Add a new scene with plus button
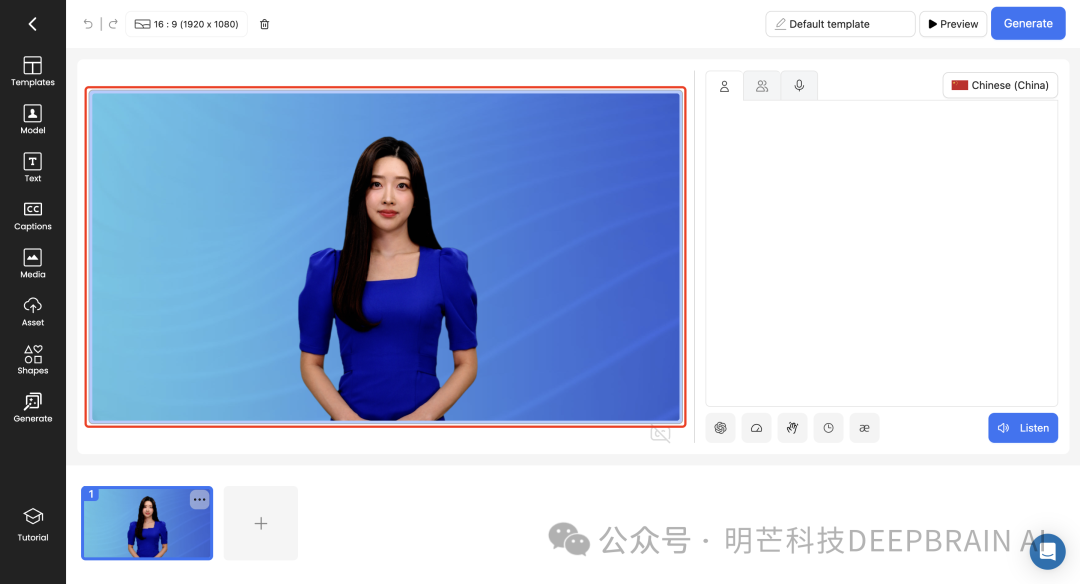This screenshot has width=1080, height=584. (261, 523)
